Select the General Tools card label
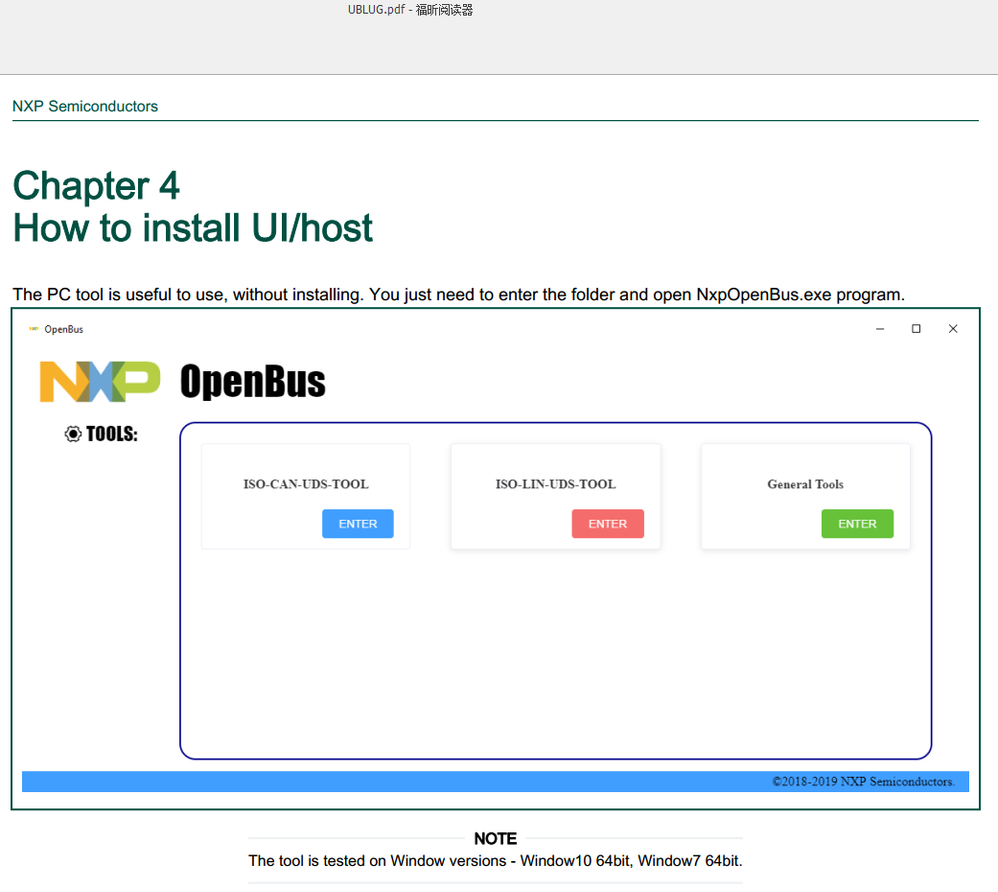 click(x=805, y=484)
